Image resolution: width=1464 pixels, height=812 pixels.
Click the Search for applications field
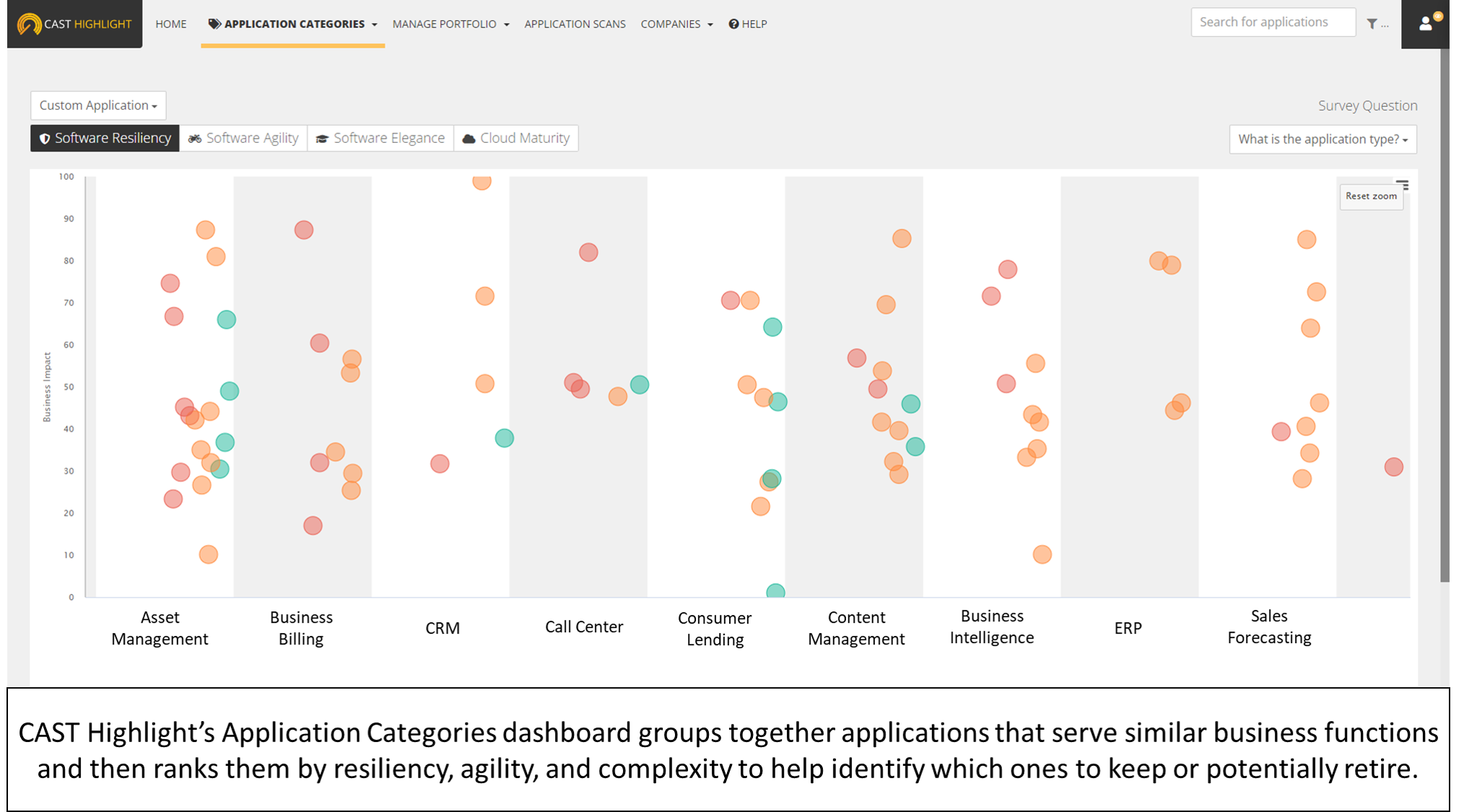(1273, 22)
